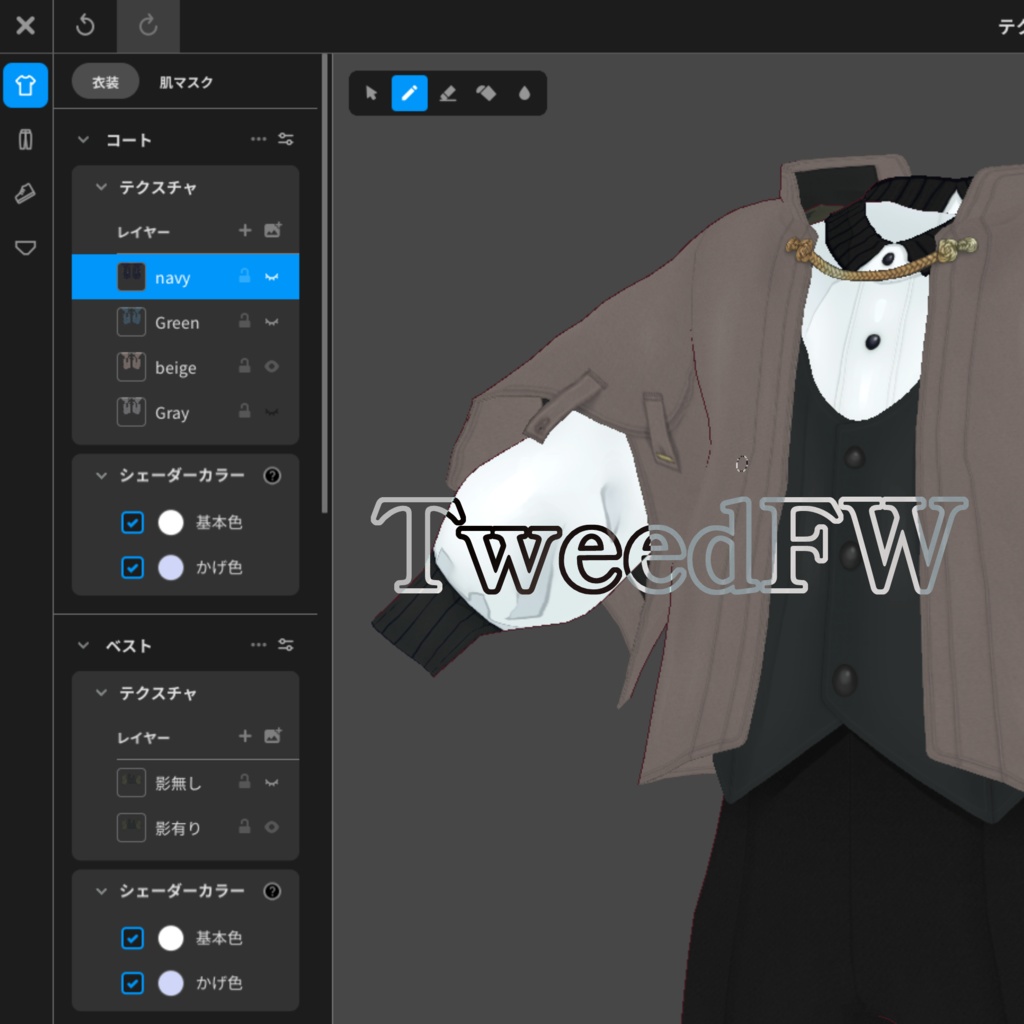This screenshot has height=1024, width=1024.
Task: Uncheck コート 基本色 checkbox
Action: (x=133, y=522)
